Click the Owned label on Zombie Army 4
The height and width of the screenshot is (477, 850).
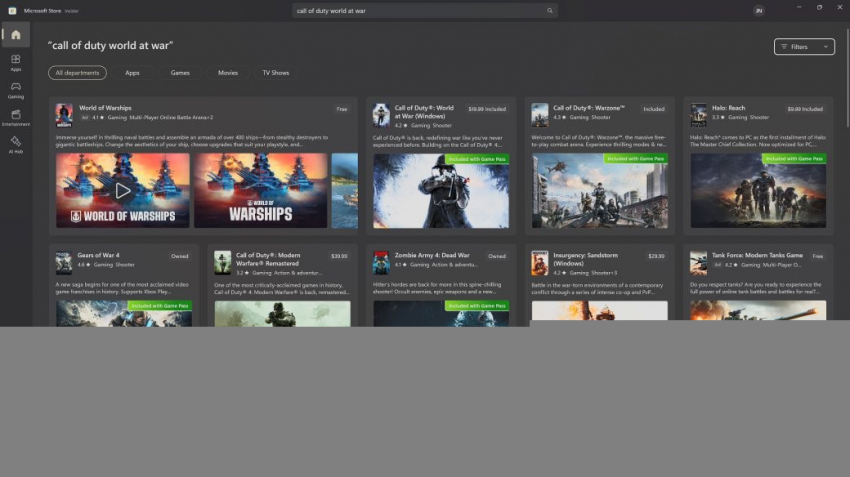(497, 256)
